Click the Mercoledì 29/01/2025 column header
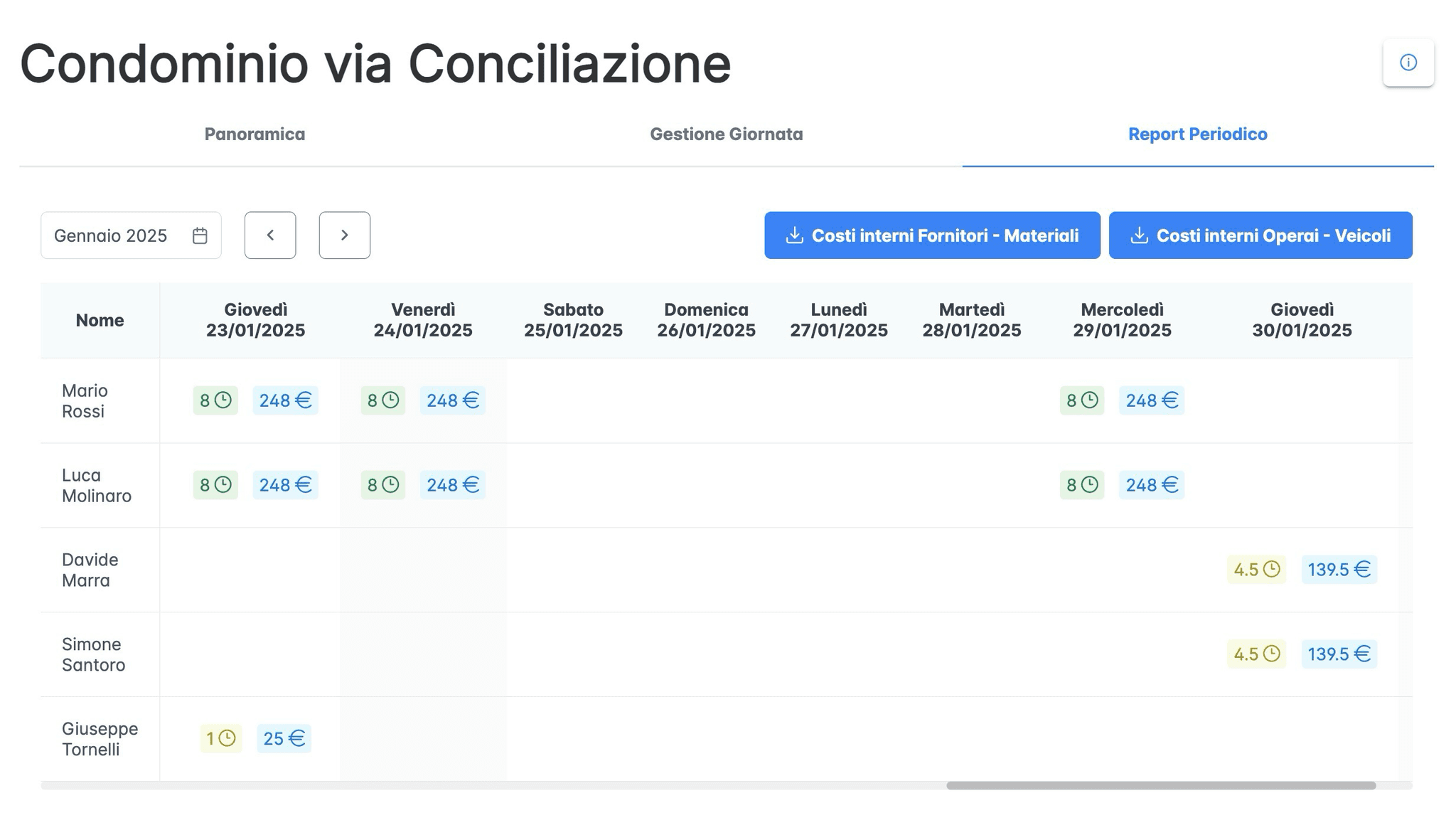Viewport: 1456px width, 830px height. click(1122, 321)
